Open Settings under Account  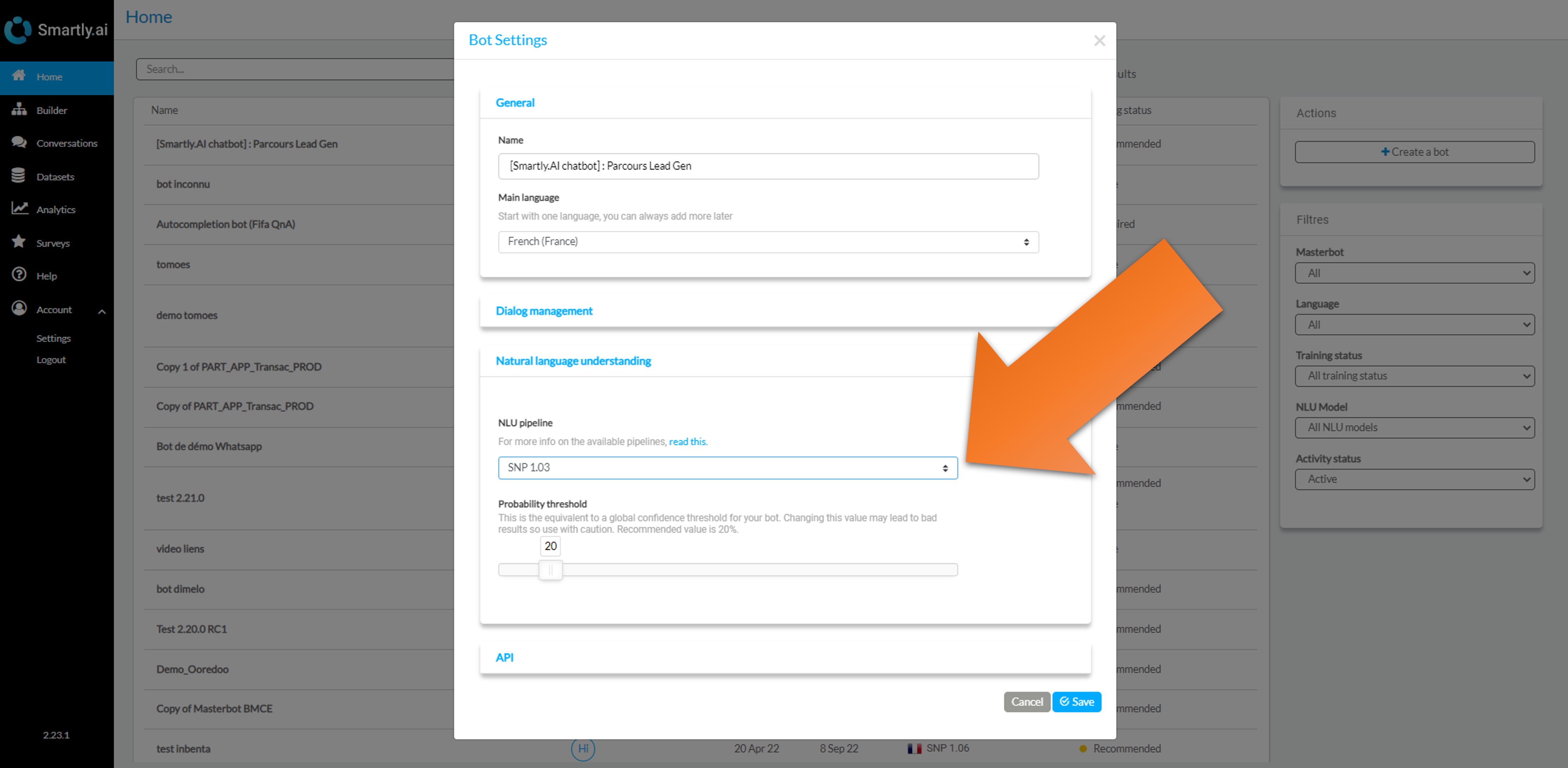click(53, 338)
